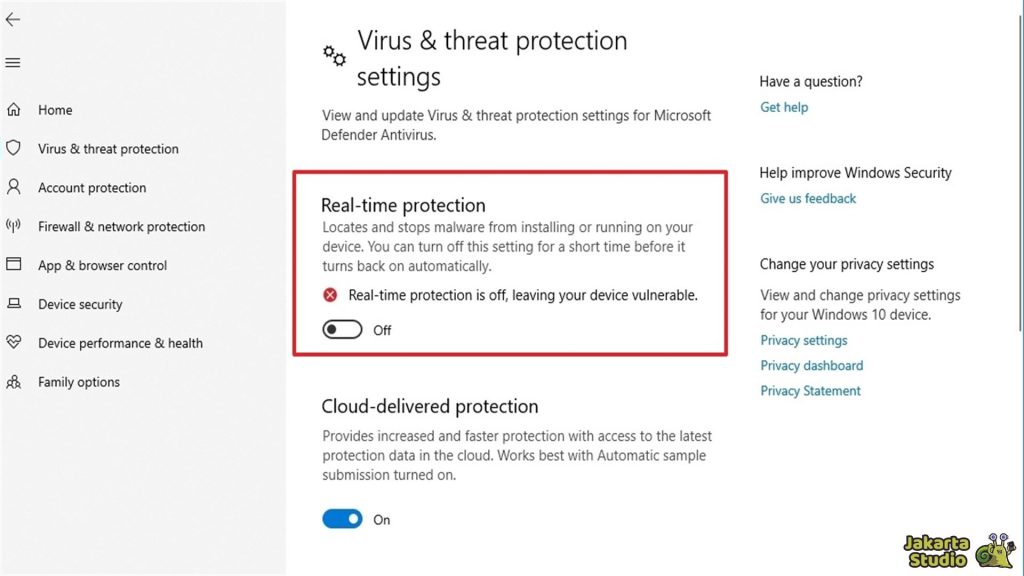Click the Device performance & health heart icon
The height and width of the screenshot is (576, 1024).
[x=15, y=343]
